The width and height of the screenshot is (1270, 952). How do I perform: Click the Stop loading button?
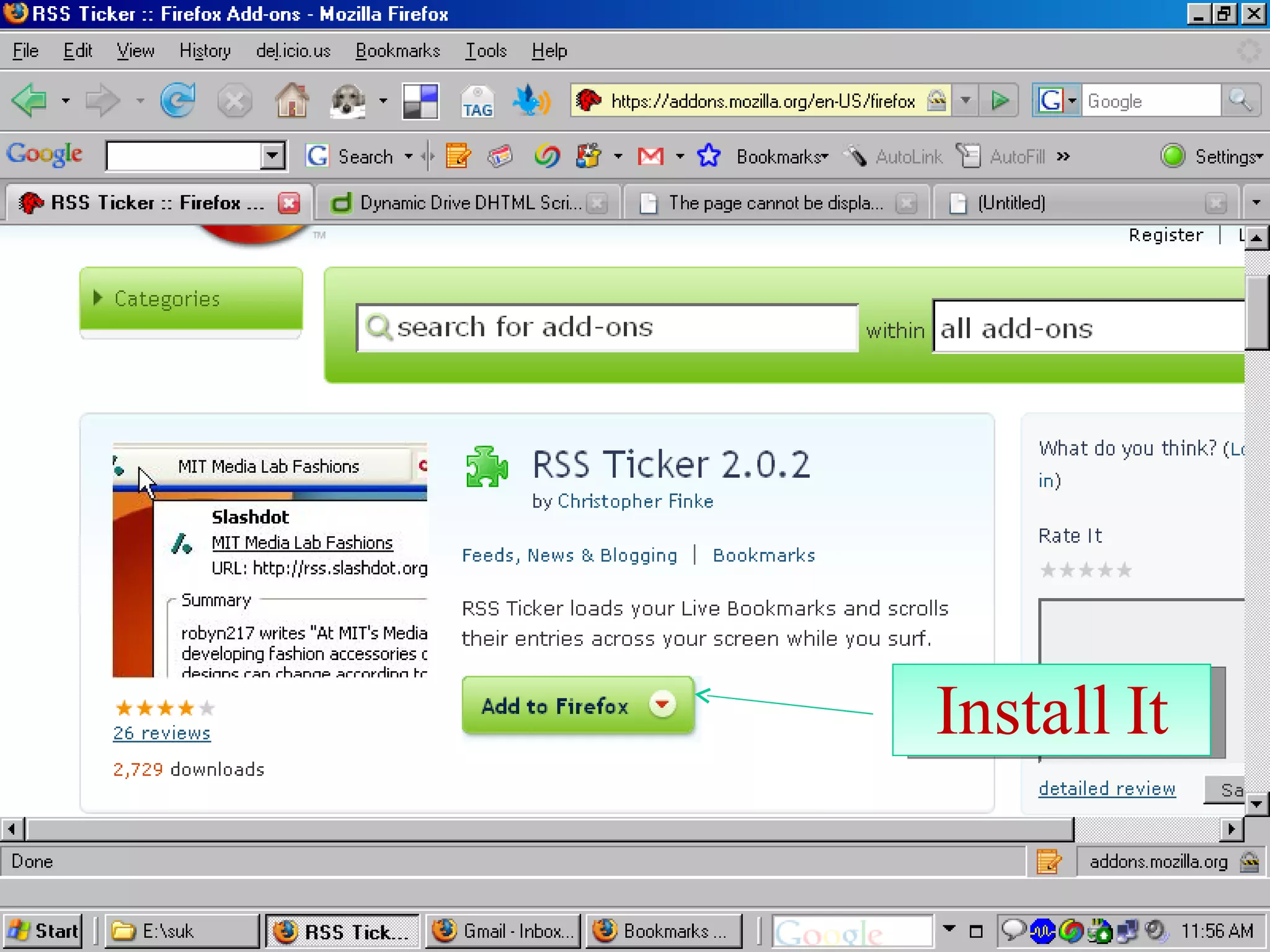235,100
